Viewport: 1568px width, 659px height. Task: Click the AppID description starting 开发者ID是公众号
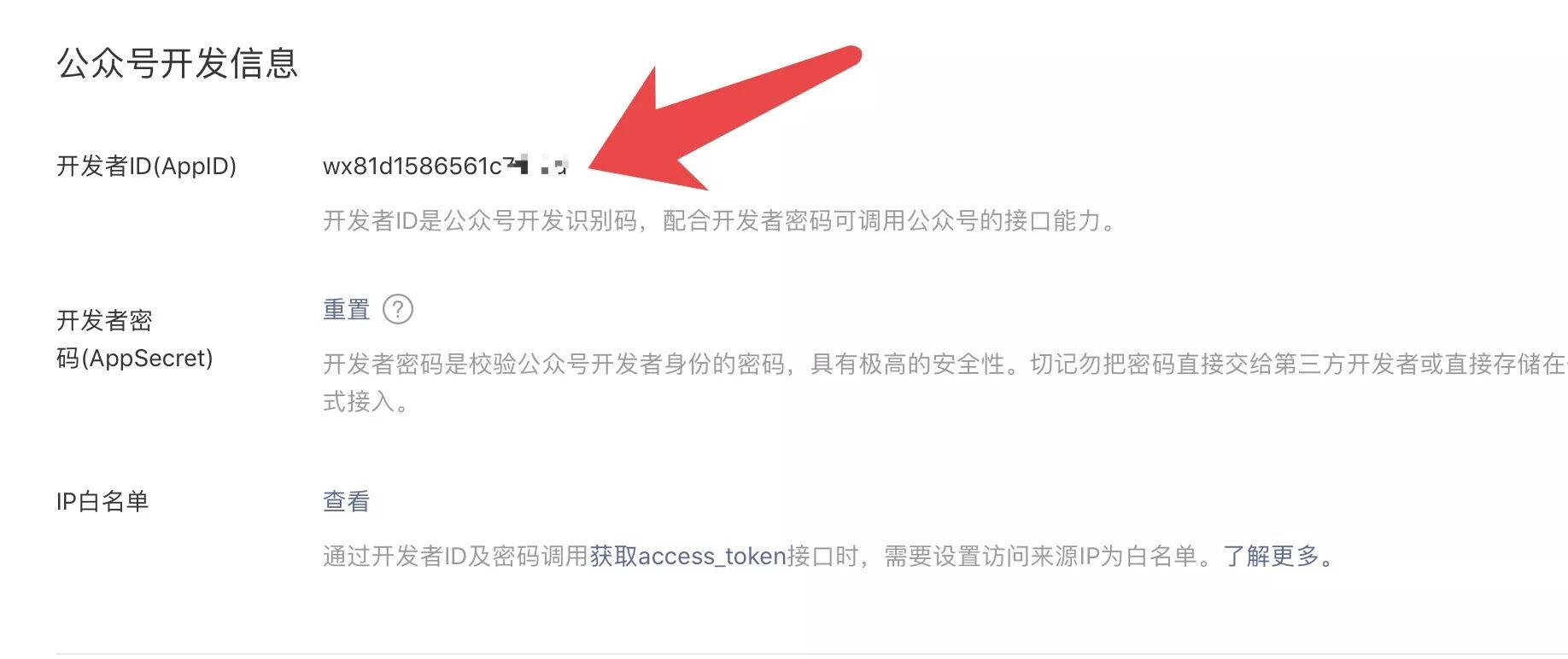pos(719,221)
